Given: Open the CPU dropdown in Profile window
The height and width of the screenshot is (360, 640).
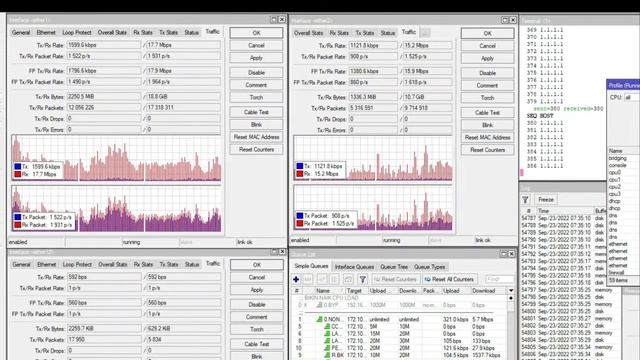Looking at the screenshot, I should click(631, 98).
